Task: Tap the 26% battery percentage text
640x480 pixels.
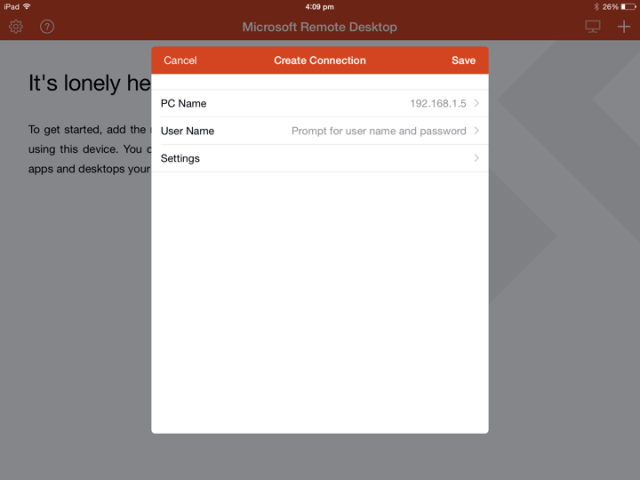Action: pyautogui.click(x=610, y=7)
